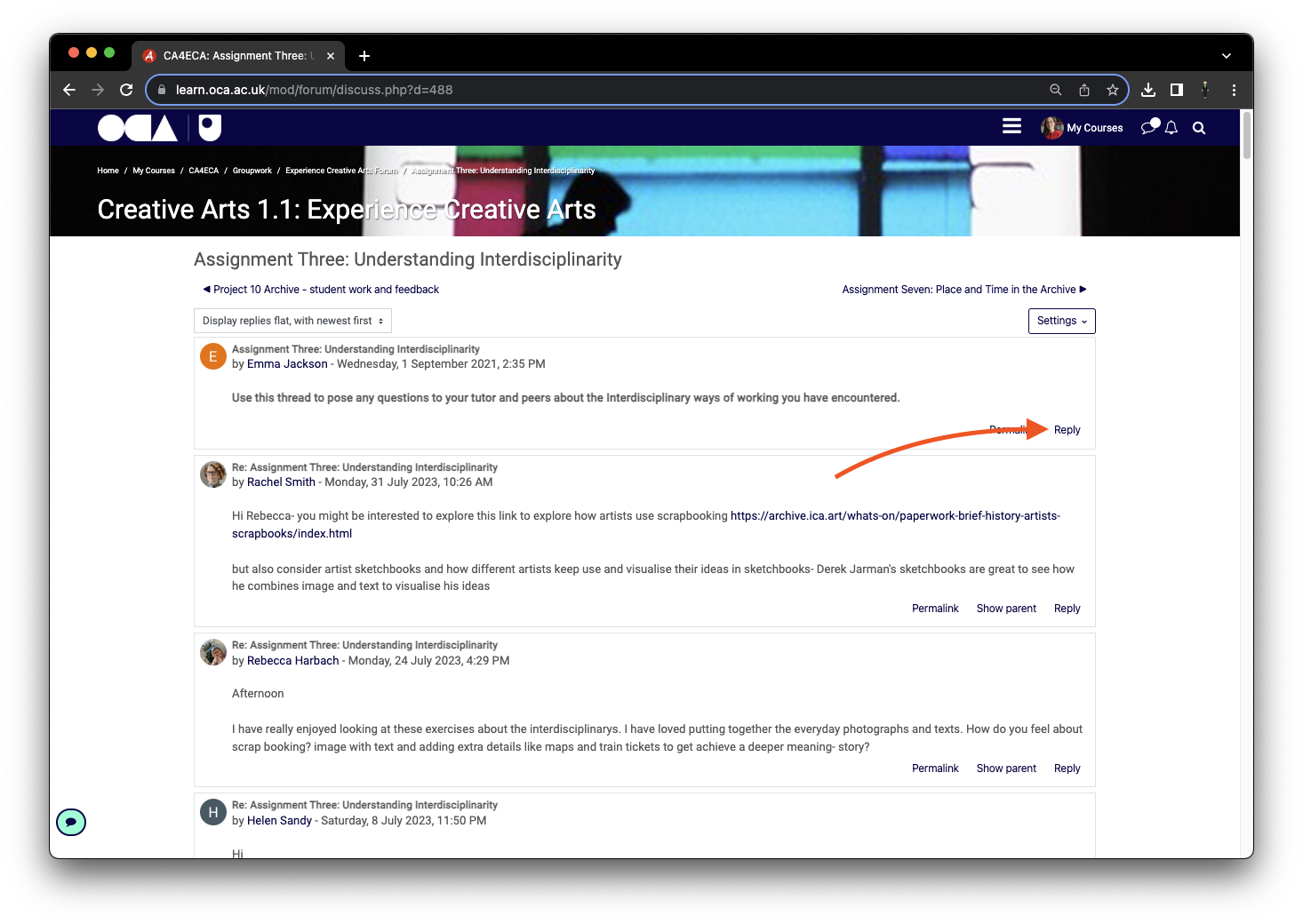The image size is (1303, 924).
Task: Open the profile avatar menu
Action: [1051, 127]
